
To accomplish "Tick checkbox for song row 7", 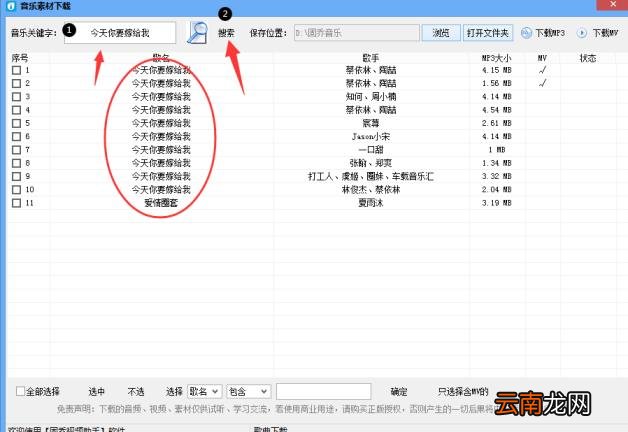I will coord(16,150).
